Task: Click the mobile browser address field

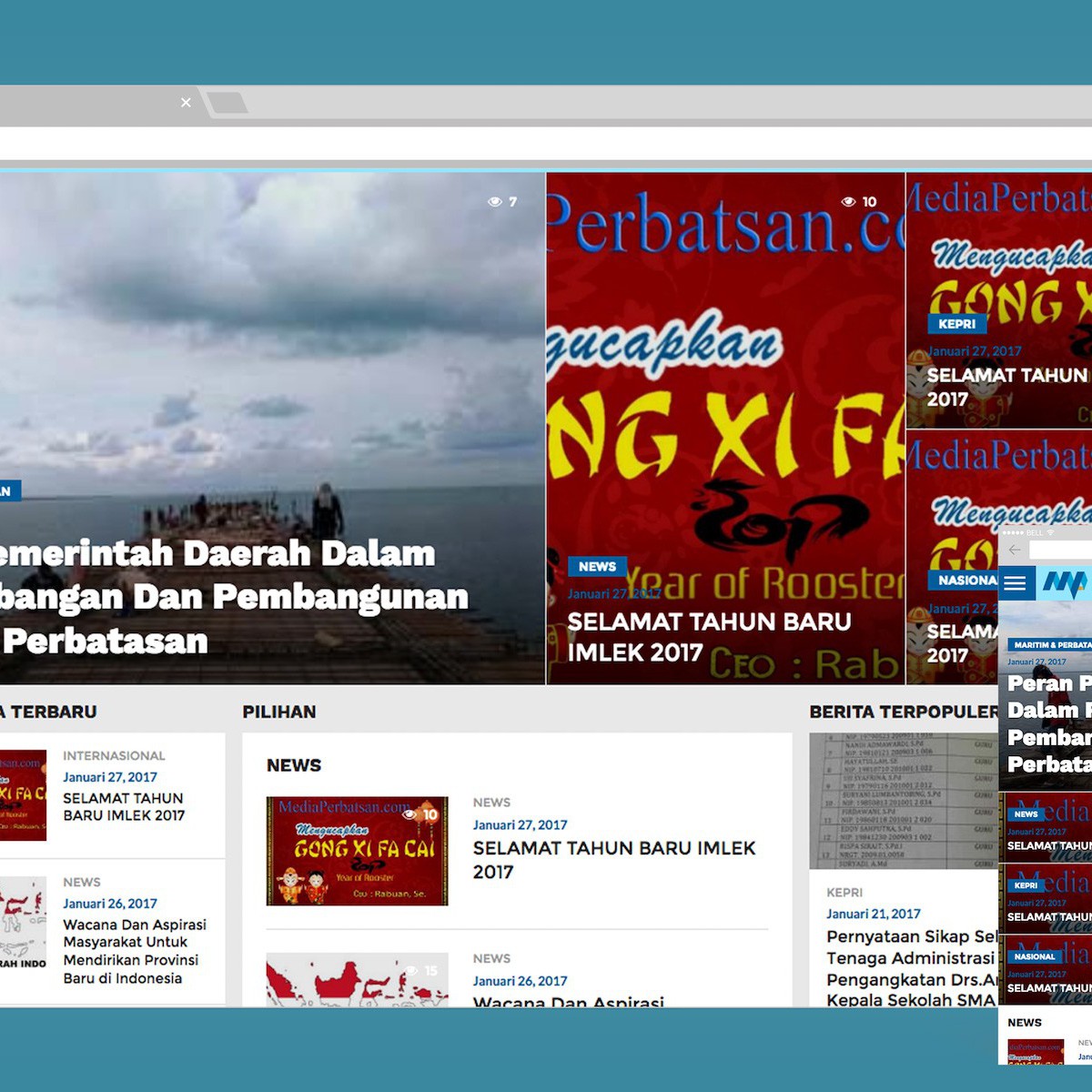Action: pyautogui.click(x=1060, y=550)
